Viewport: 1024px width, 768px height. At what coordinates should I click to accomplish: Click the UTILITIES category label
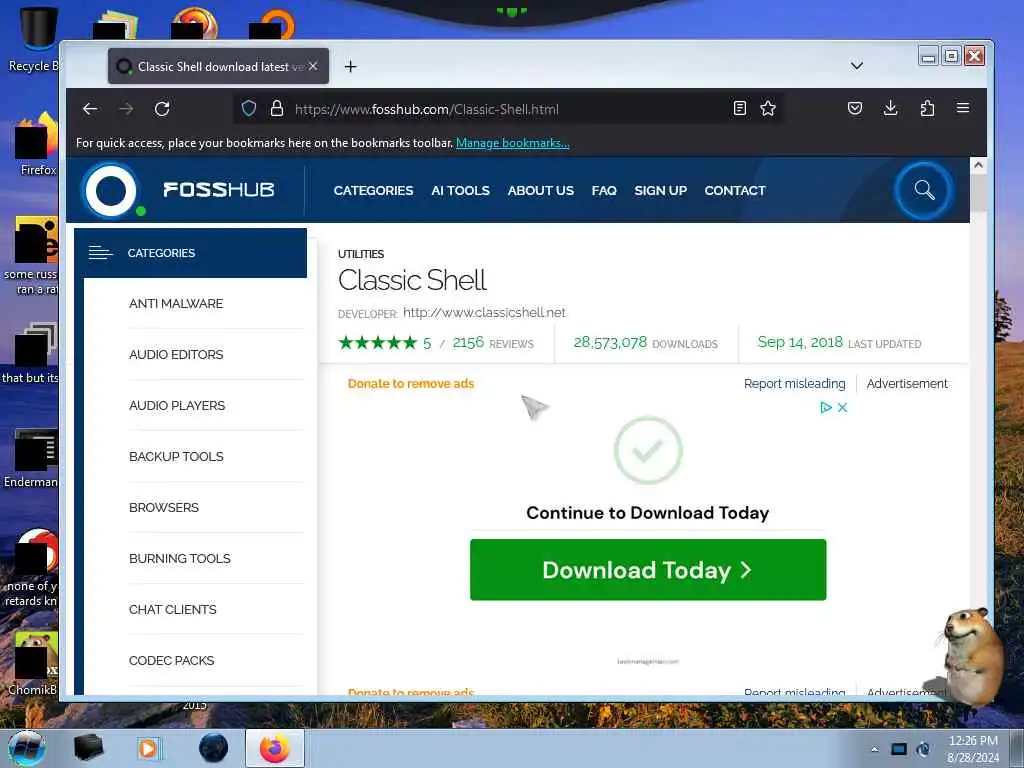[361, 254]
